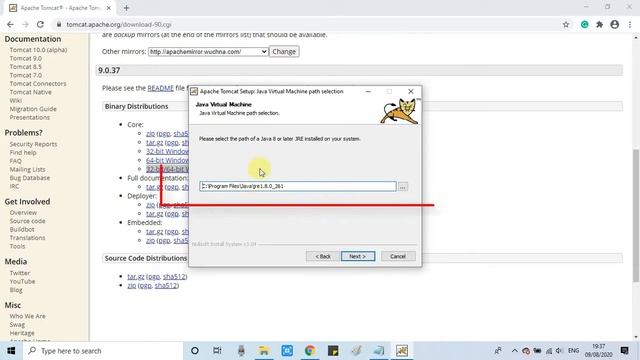This screenshot has width=640, height=360.
Task: Download source tar.gz under Source Code Distributions
Action: [136, 276]
